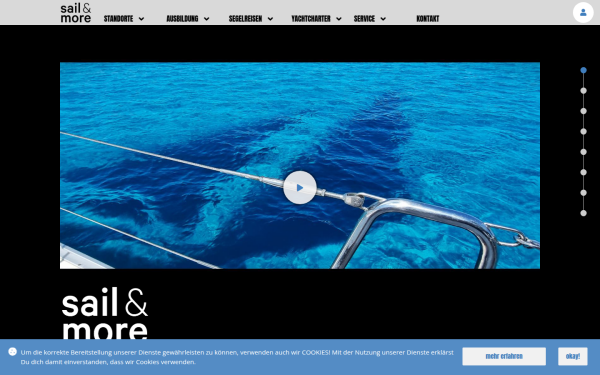Accept cookies with the 'okay!' button

click(572, 356)
